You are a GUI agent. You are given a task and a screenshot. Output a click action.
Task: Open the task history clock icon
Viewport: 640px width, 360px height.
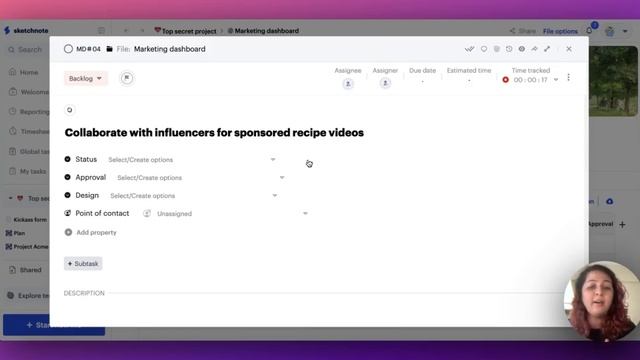[509, 49]
